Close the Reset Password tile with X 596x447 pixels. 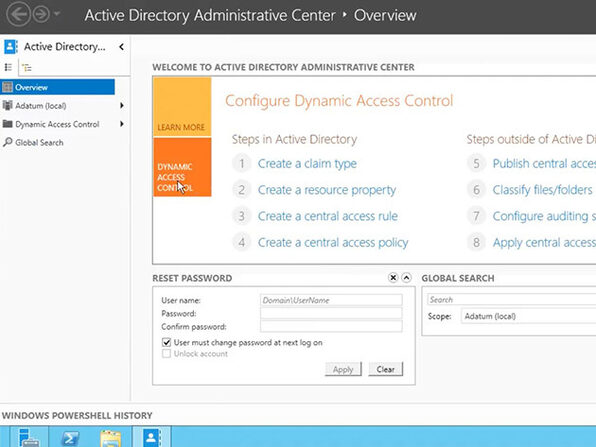(x=393, y=278)
